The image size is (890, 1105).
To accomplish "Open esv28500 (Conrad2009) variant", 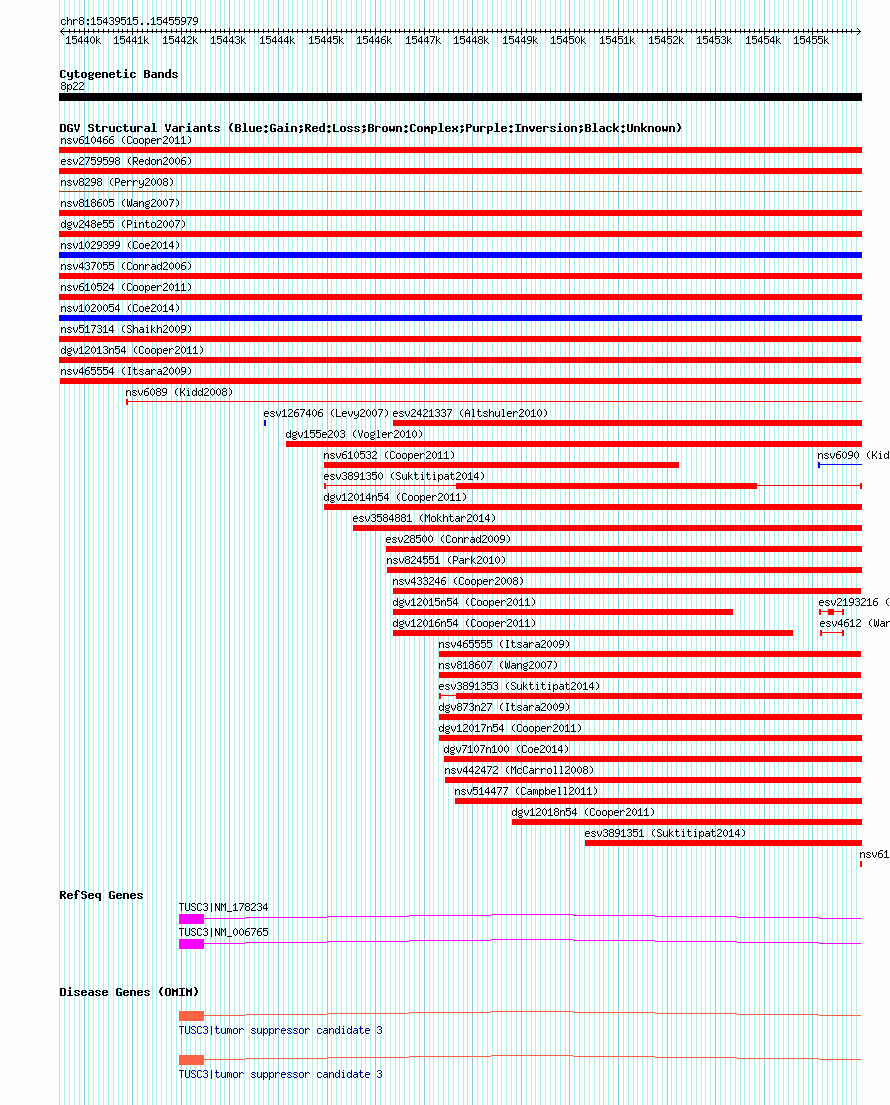I will coord(448,539).
